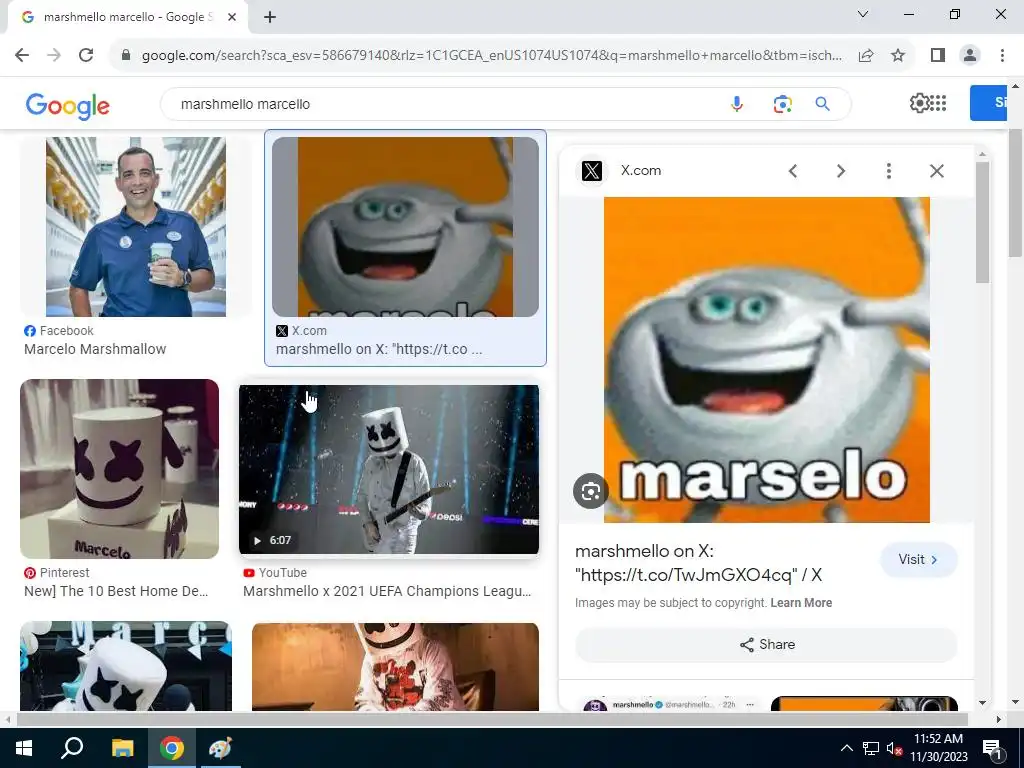Go to Google home via logo
Viewport: 1024px width, 768px height.
click(67, 106)
